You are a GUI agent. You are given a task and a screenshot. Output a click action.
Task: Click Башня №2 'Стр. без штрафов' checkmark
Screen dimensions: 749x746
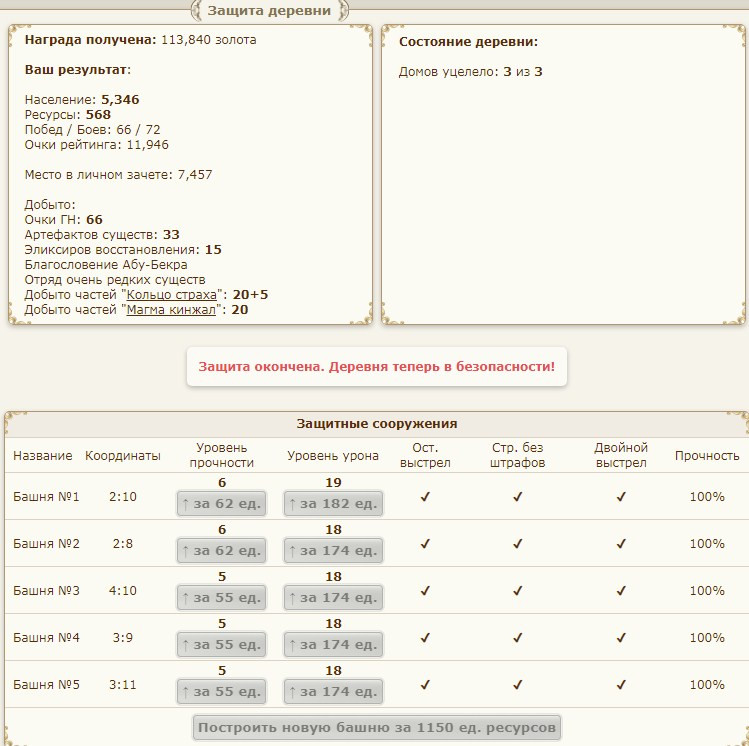[x=518, y=543]
